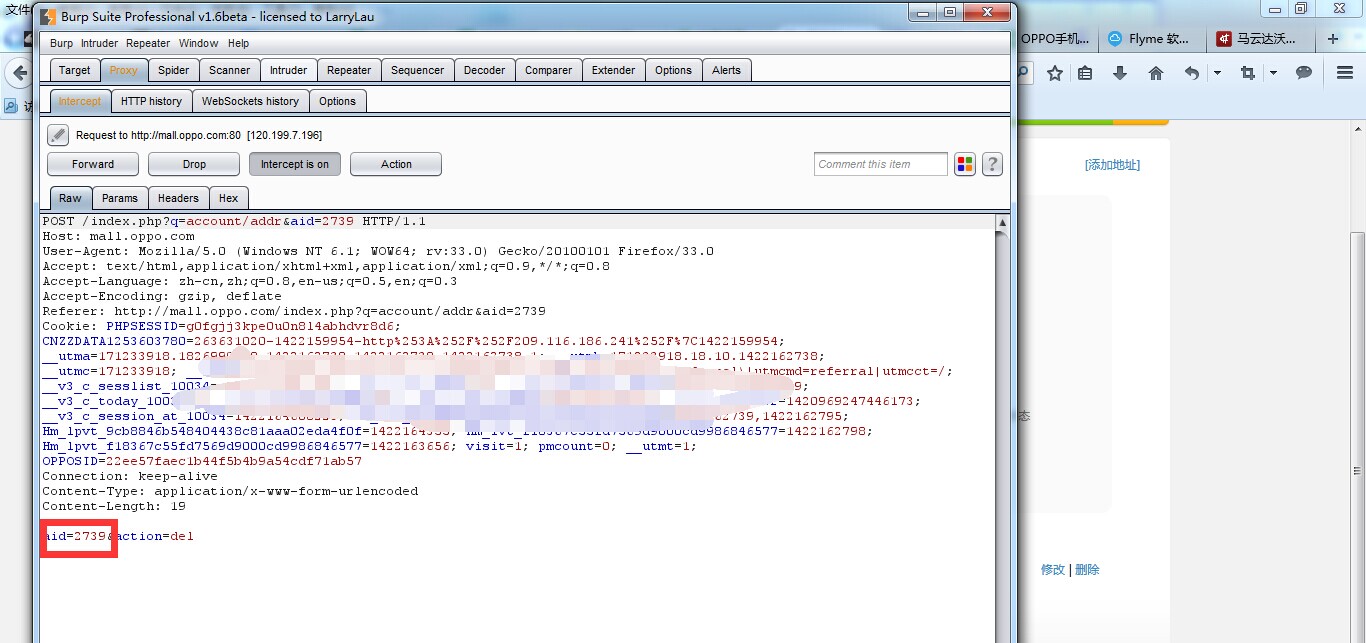The width and height of the screenshot is (1366, 643).
Task: Open the main Options tab beside Extender
Action: [x=673, y=70]
